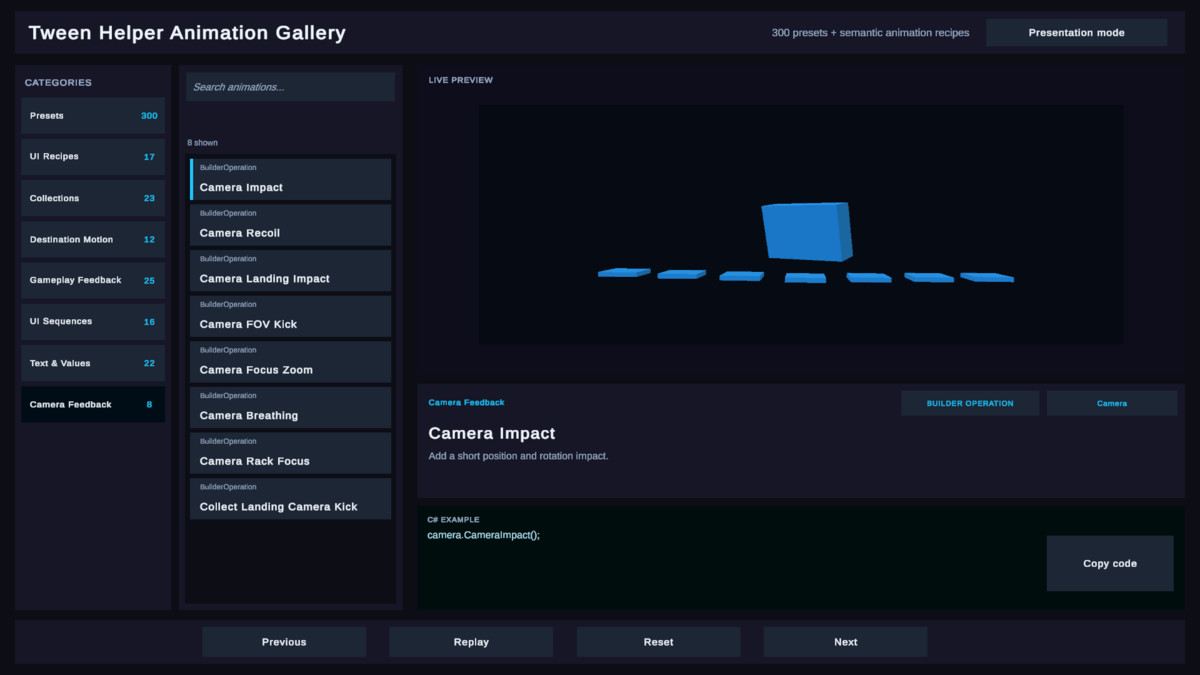This screenshot has width=1200, height=675.
Task: Reset the live preview
Action: [x=658, y=642]
